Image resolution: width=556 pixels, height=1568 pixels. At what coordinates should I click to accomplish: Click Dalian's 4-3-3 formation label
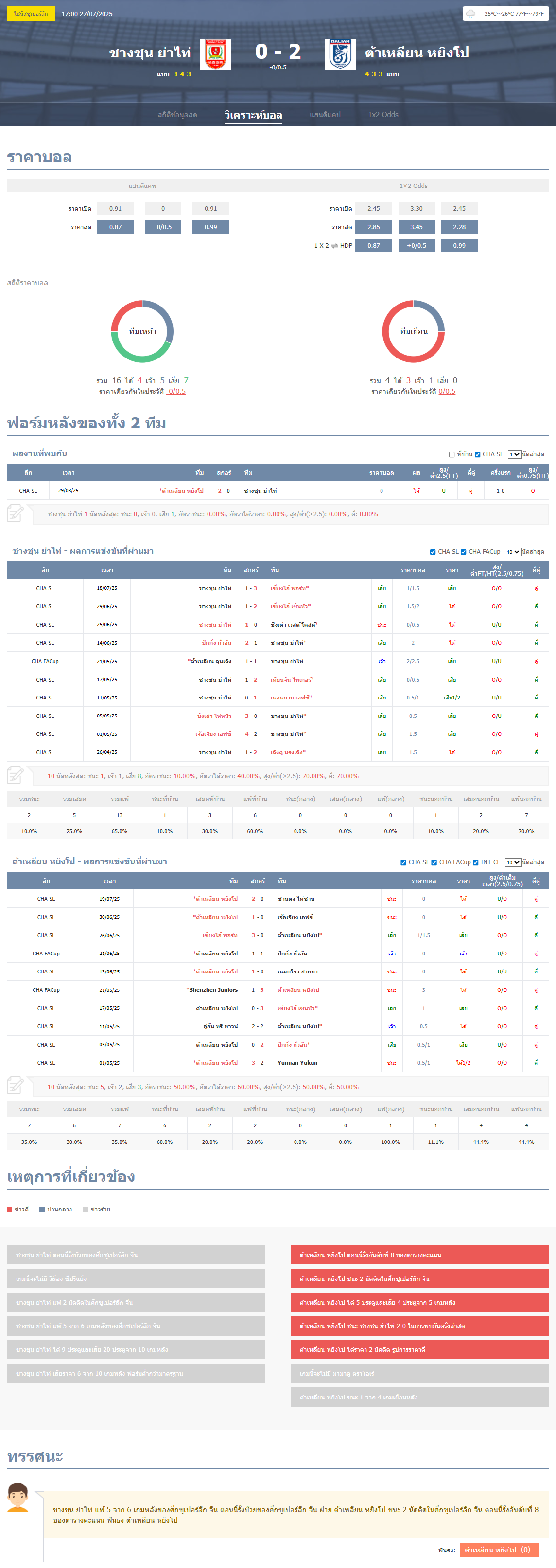click(x=374, y=74)
